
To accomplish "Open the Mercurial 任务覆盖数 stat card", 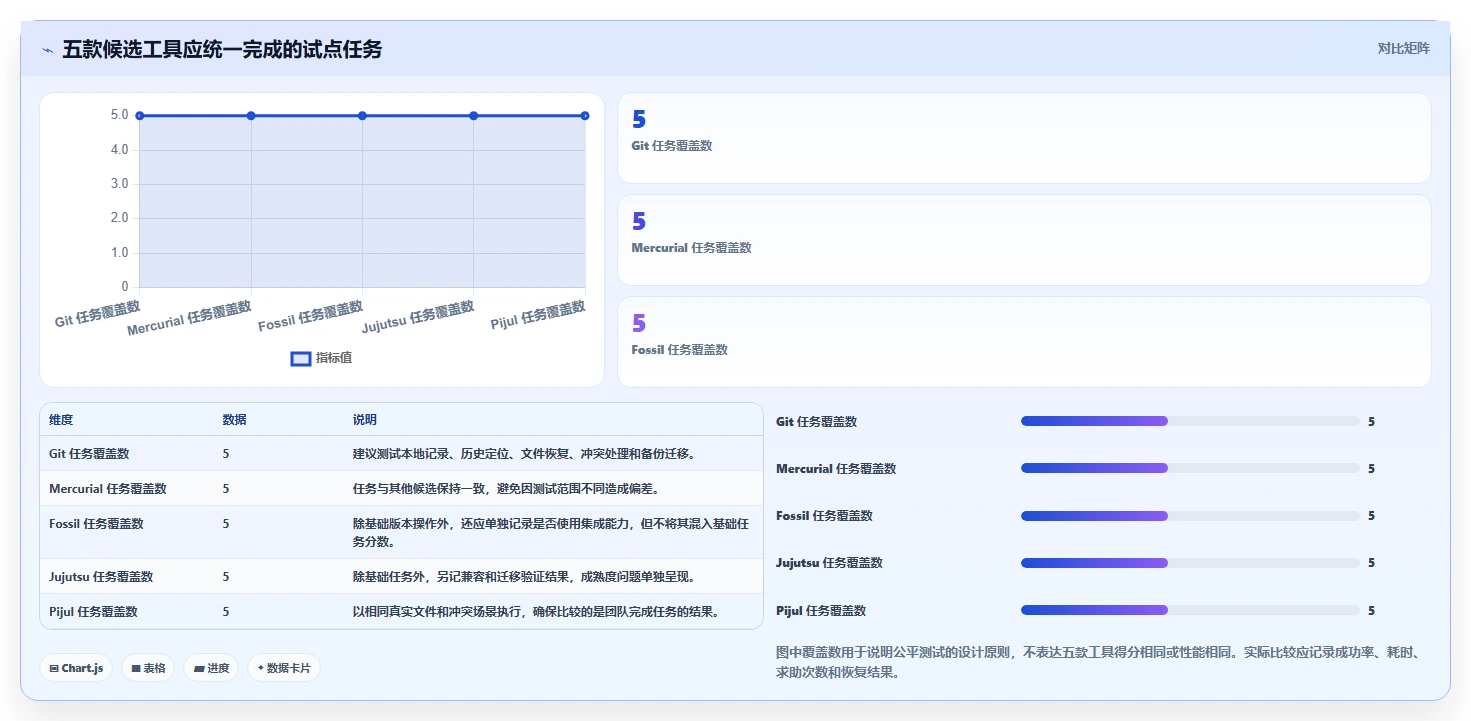I will [1024, 240].
